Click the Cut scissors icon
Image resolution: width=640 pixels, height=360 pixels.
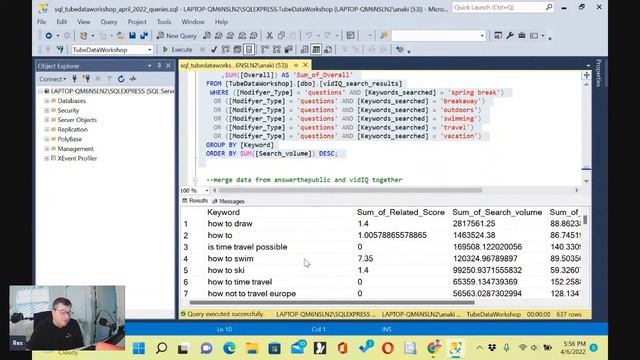tap(269, 36)
